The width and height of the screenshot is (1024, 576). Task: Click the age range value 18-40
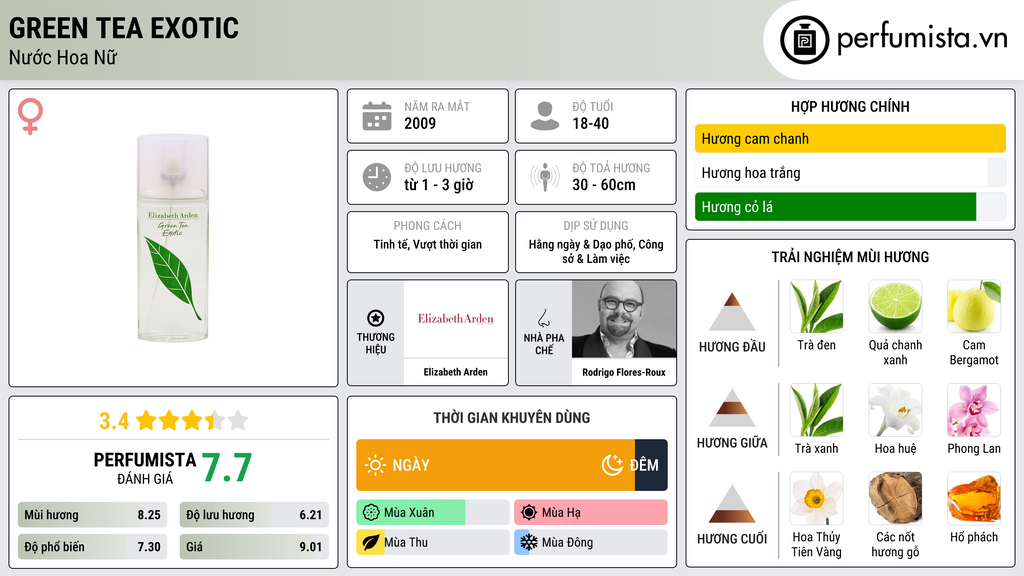590,123
